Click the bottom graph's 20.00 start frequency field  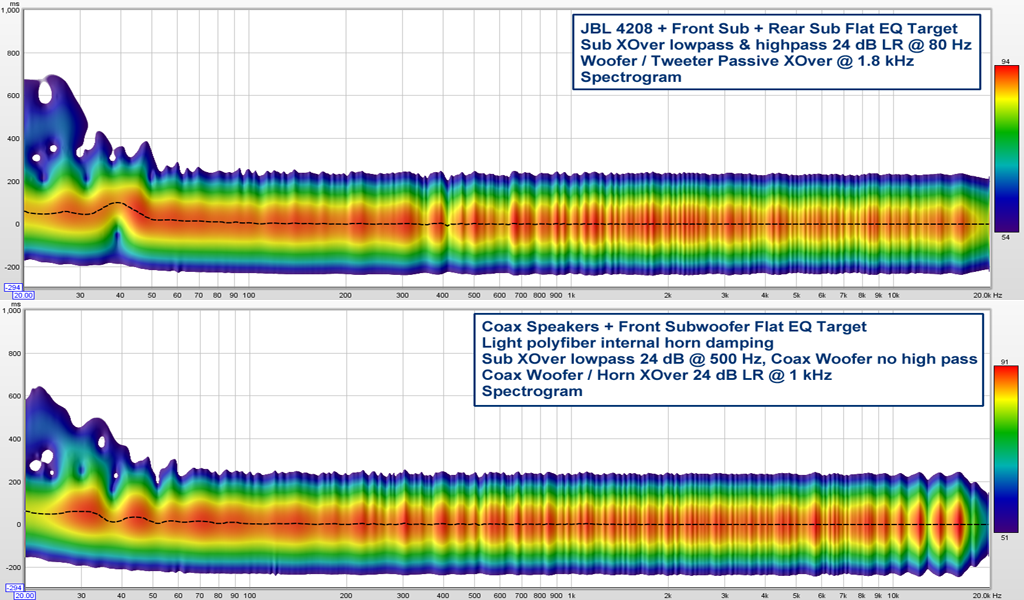[24, 596]
